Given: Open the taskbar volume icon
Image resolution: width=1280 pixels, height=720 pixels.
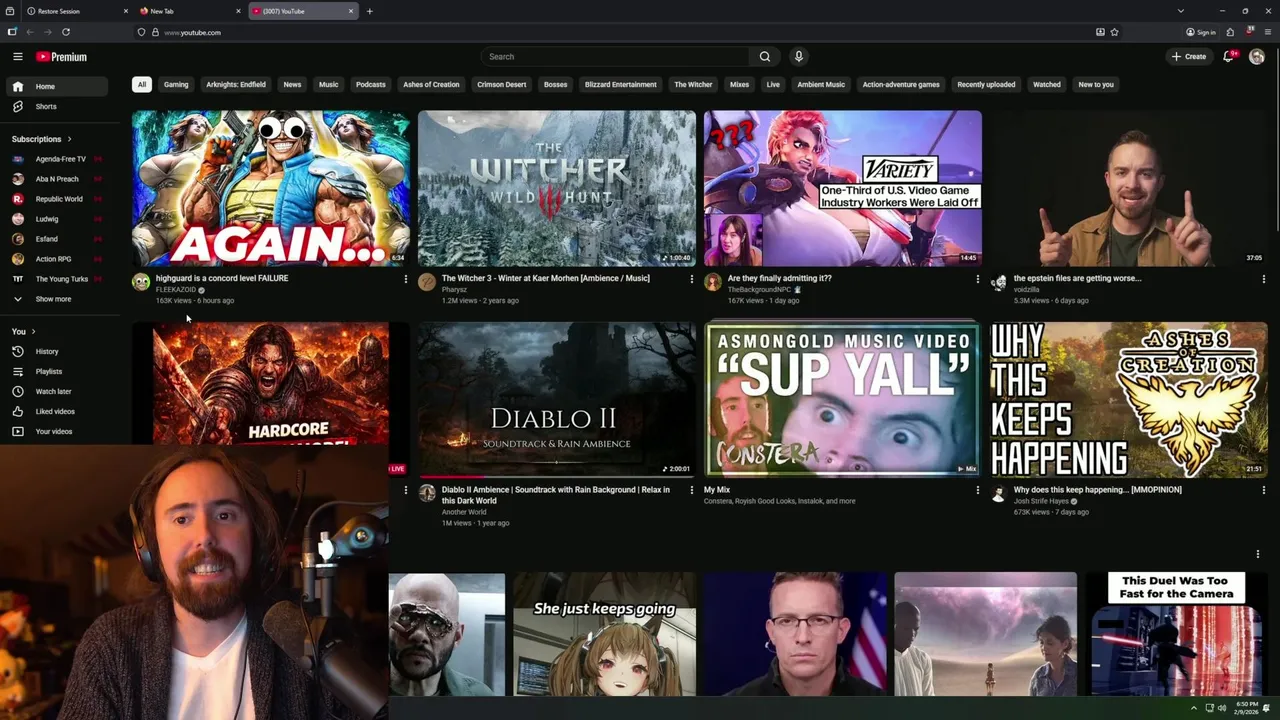Looking at the screenshot, I should pyautogui.click(x=1221, y=708).
